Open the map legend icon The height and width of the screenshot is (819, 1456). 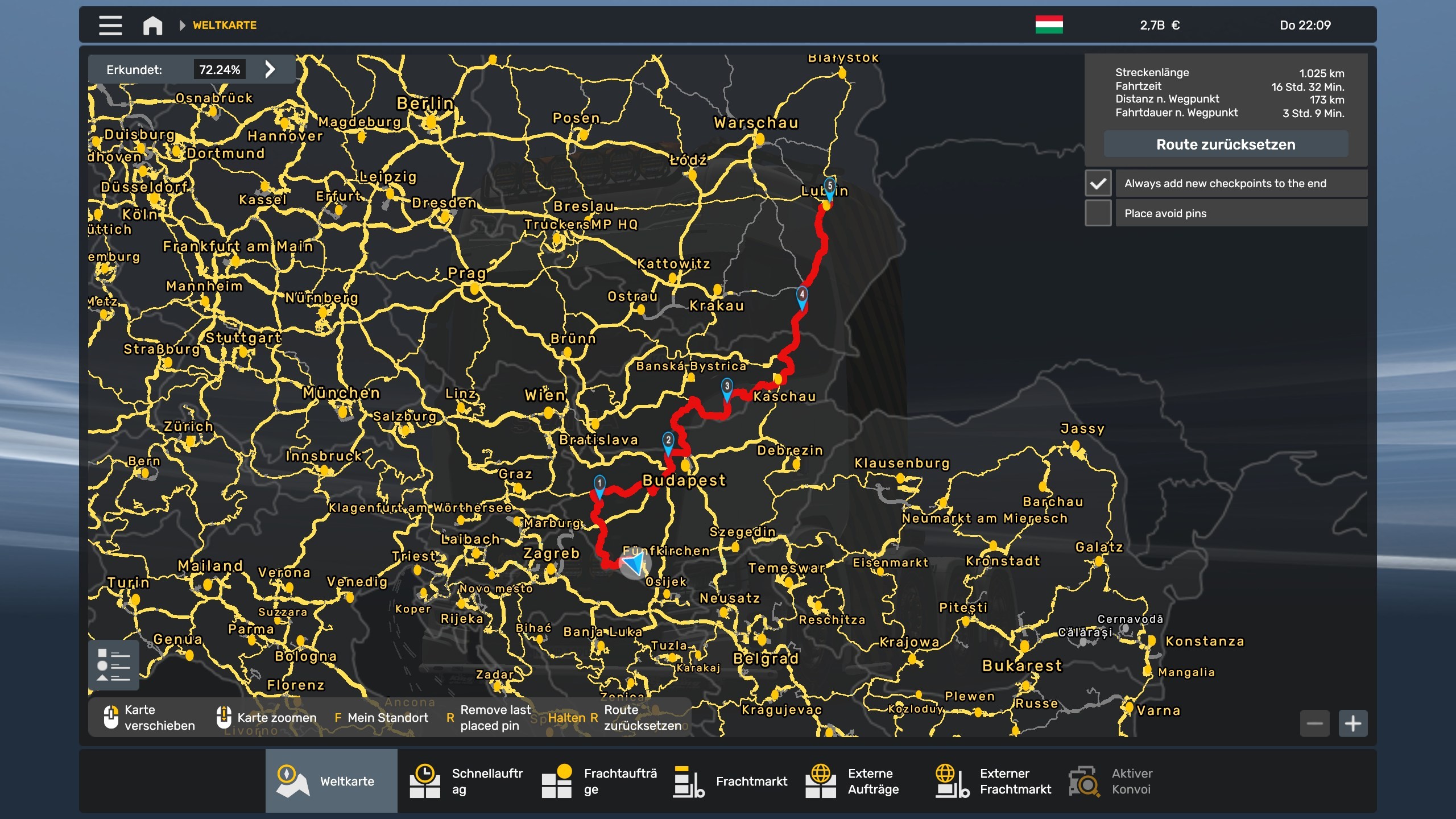pyautogui.click(x=114, y=664)
